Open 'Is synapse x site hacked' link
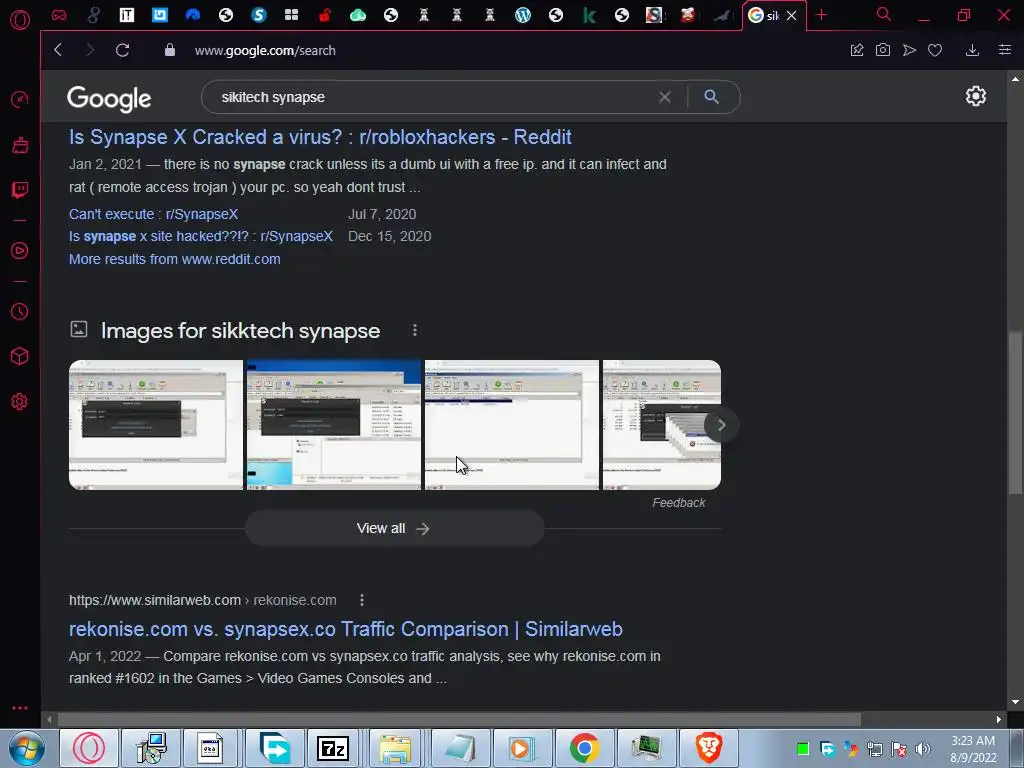1024x768 pixels. click(200, 236)
